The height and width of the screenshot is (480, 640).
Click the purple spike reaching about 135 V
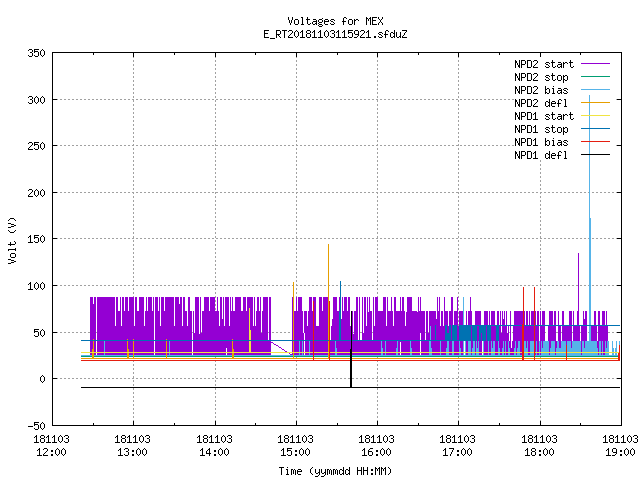pyautogui.click(x=578, y=282)
